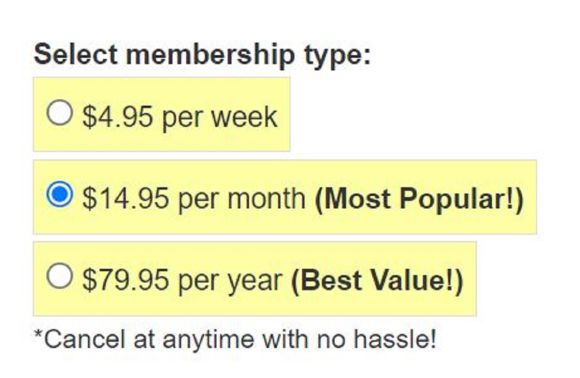Click the bold '(Best Value!)' text
The width and height of the screenshot is (580, 378).
click(x=377, y=281)
